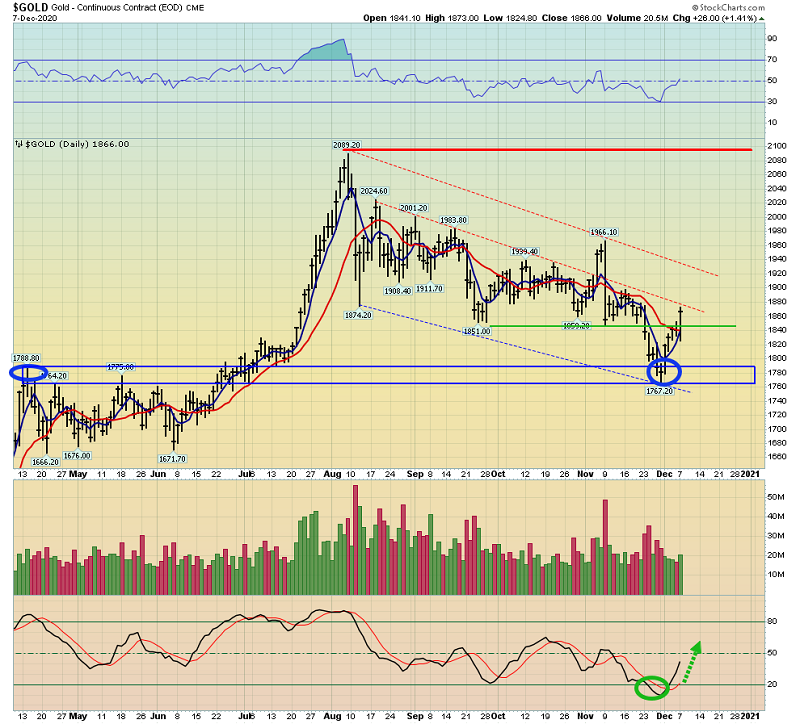This screenshot has height=724, width=800.
Task: Click the 10M label on the volume axis
Action: pyautogui.click(x=776, y=575)
